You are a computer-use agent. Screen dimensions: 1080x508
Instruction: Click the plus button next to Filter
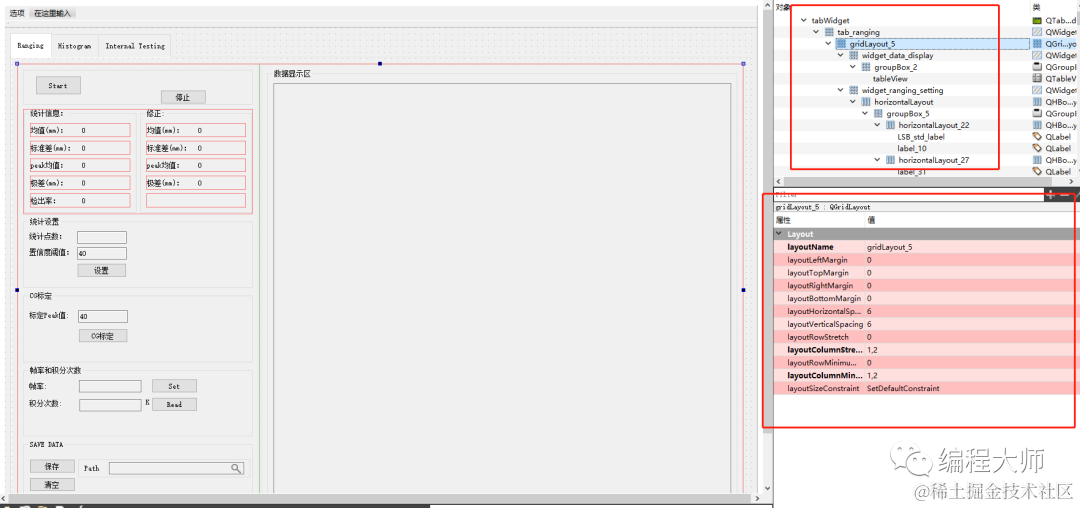[1050, 195]
